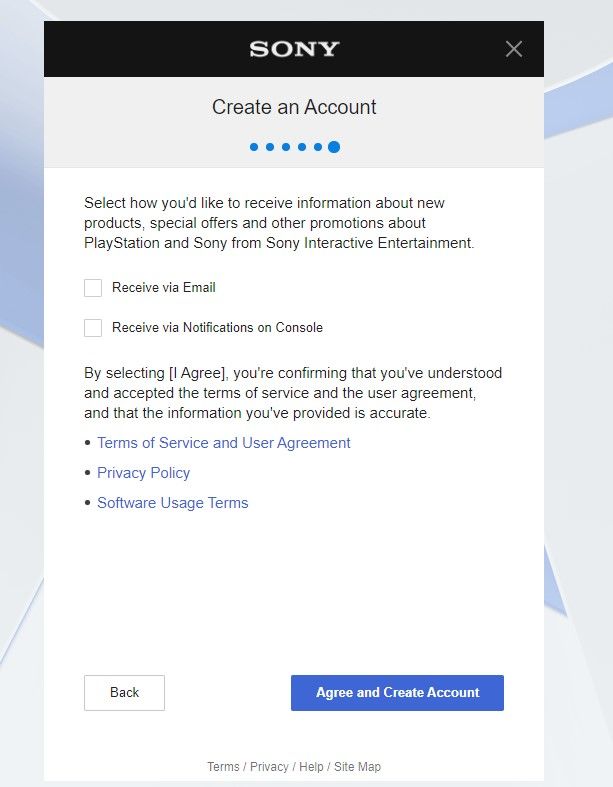Click the enlarged current step dot
Viewport: 613px width, 787px height.
point(334,147)
